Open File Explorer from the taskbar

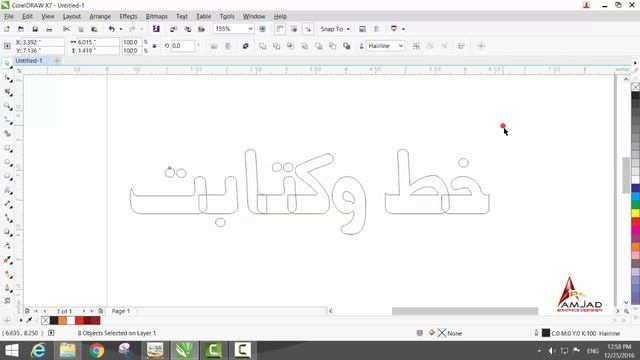click(68, 351)
